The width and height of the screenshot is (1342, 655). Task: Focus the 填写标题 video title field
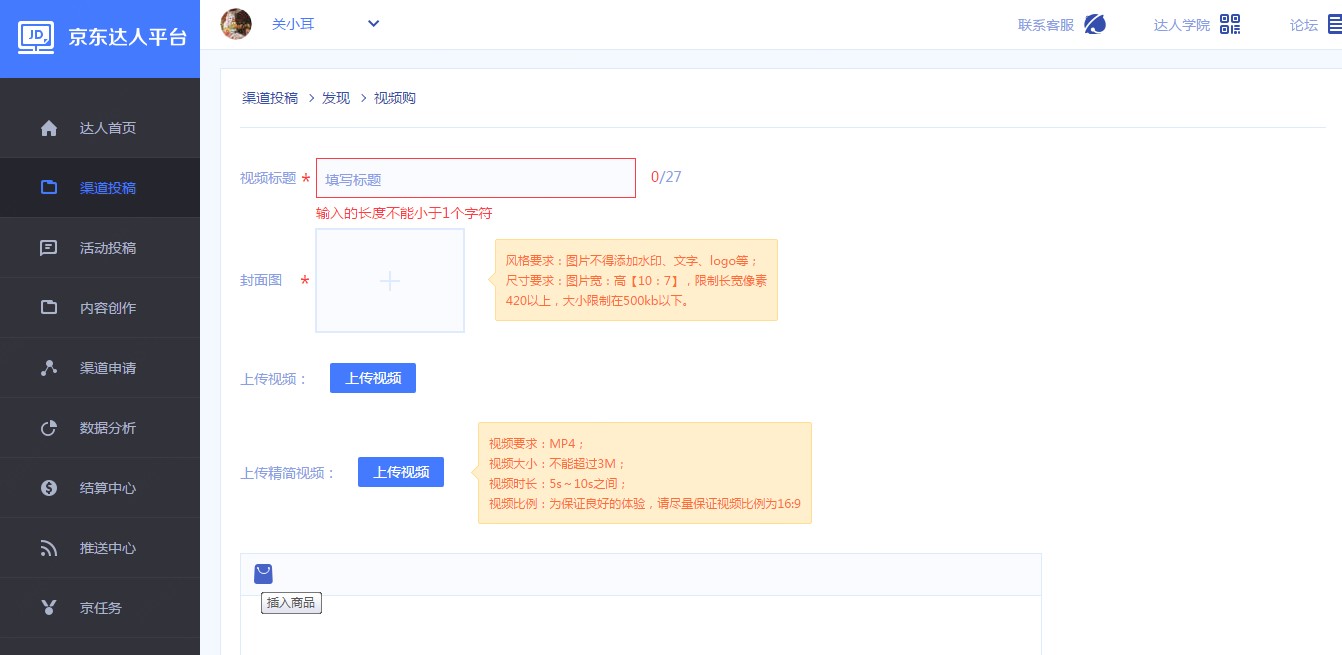(x=476, y=179)
